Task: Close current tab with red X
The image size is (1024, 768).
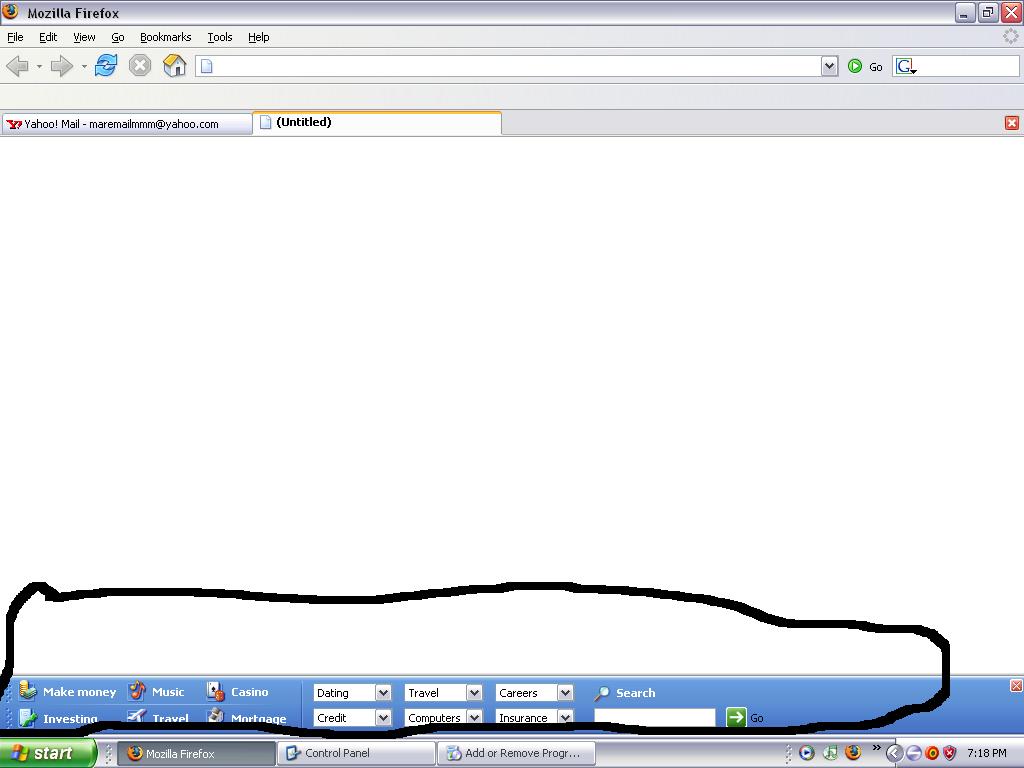Action: [1012, 123]
